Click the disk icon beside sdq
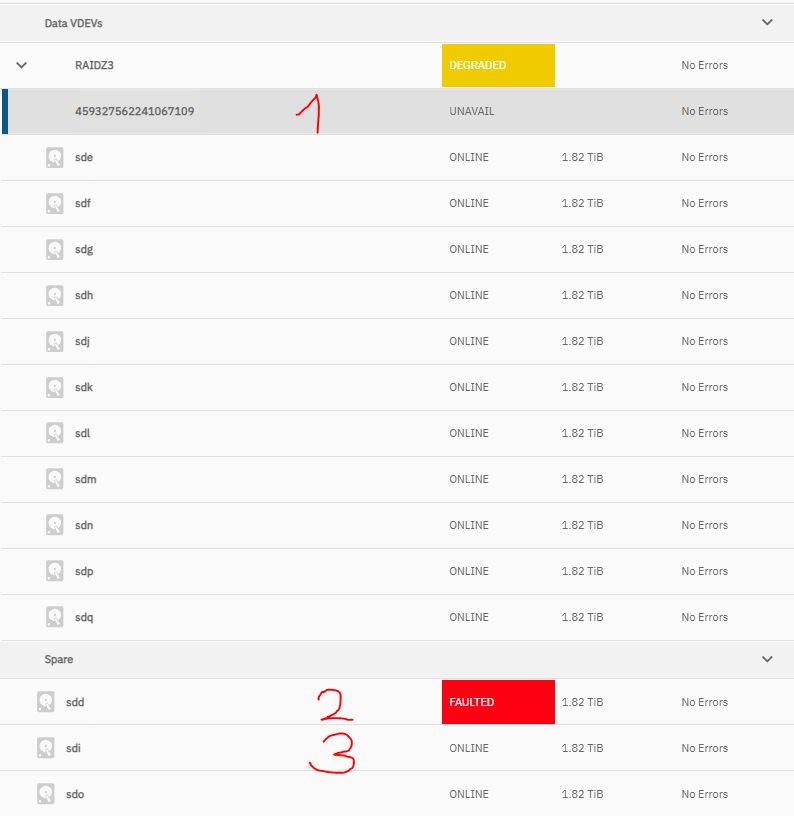The image size is (794, 816). [55, 617]
